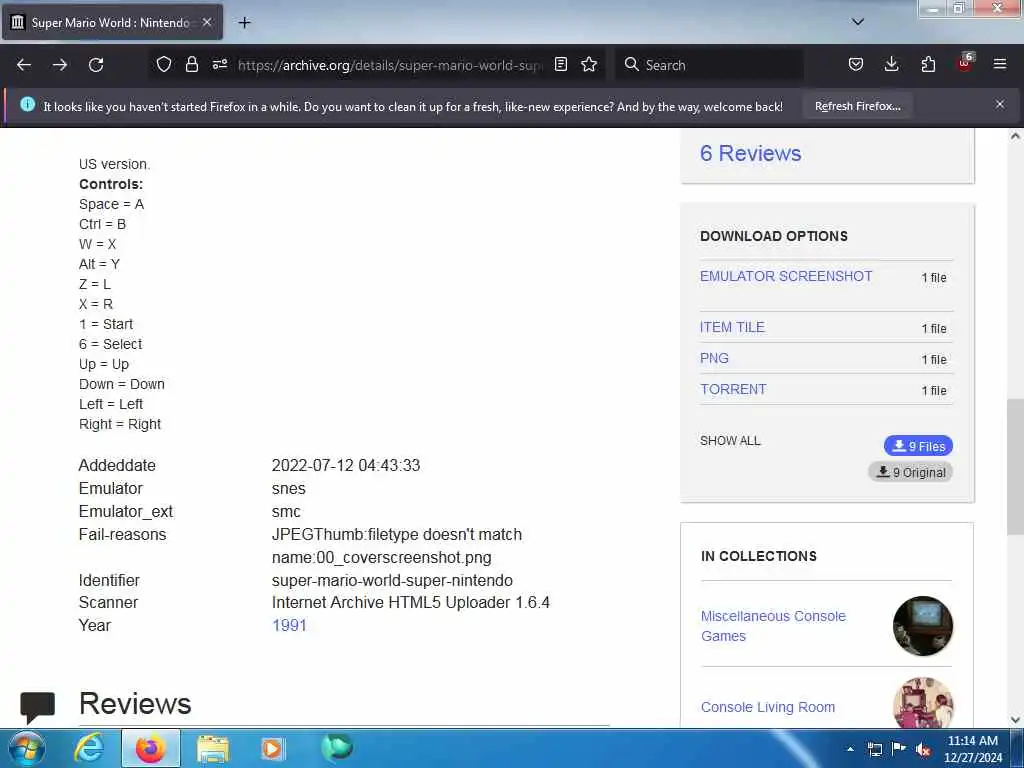Open ITEM TILE download option
The width and height of the screenshot is (1024, 768).
pyautogui.click(x=732, y=327)
